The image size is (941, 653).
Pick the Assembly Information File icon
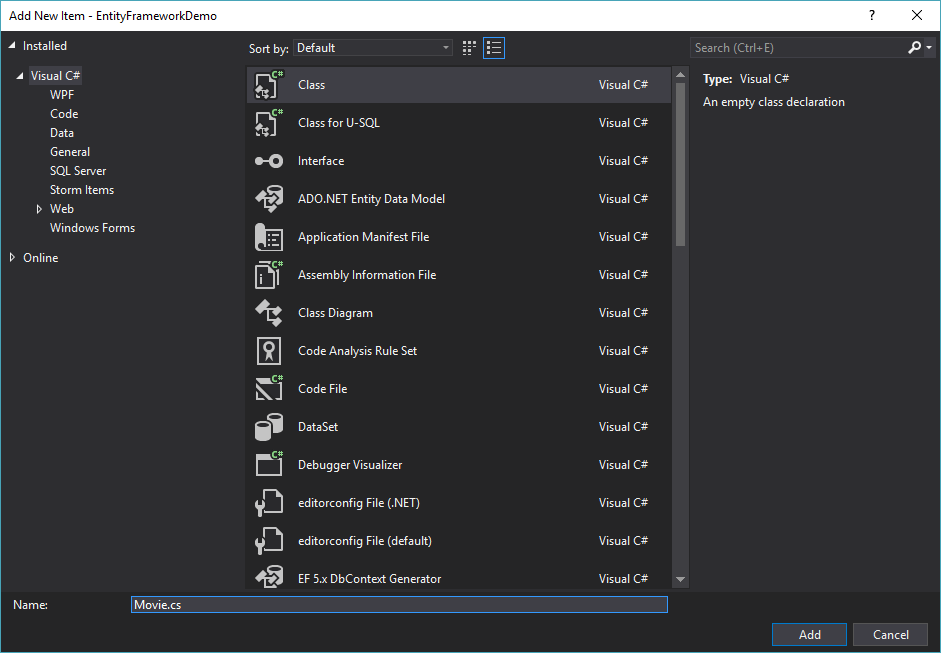(x=269, y=275)
